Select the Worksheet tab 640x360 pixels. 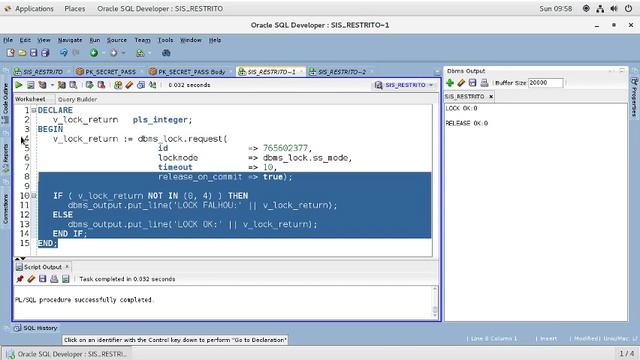(30, 99)
